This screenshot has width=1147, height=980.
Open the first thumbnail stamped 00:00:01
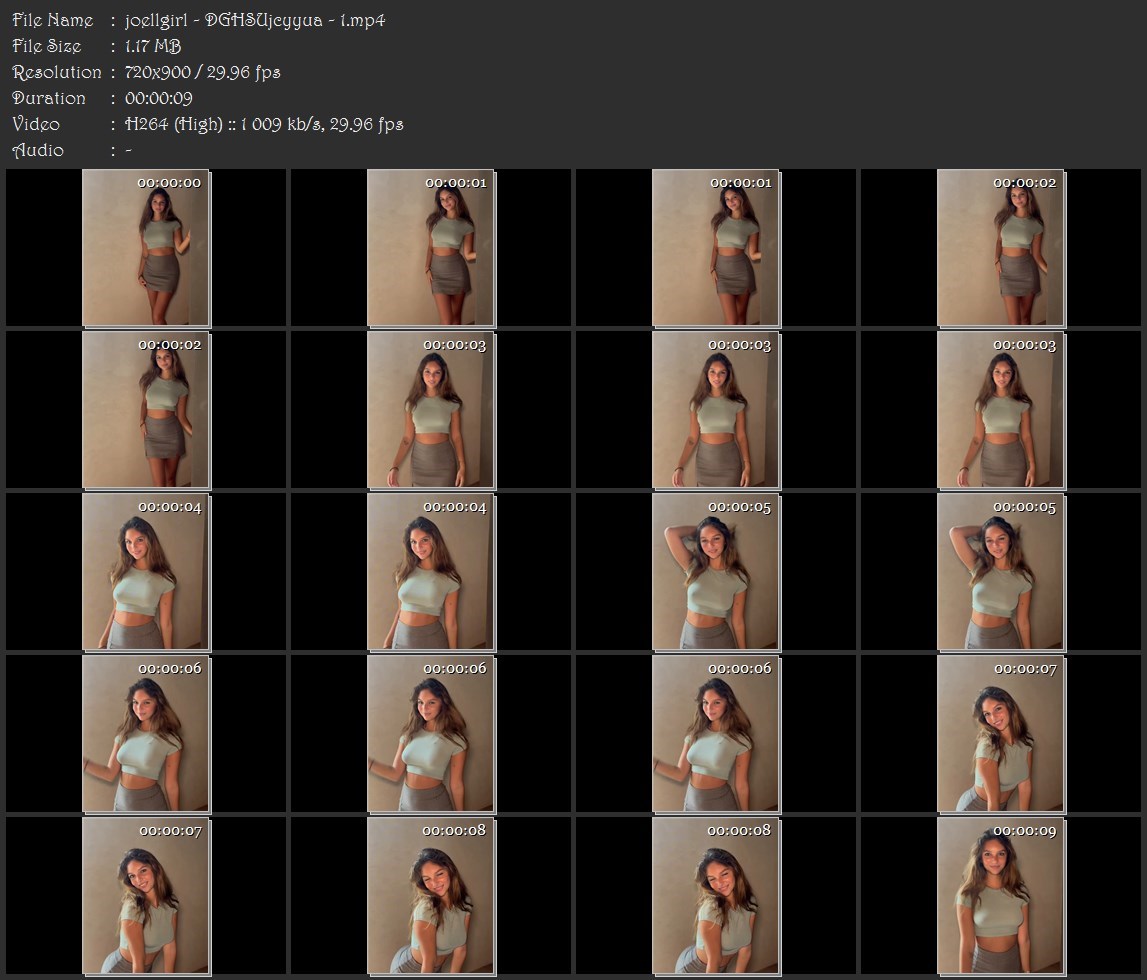[x=431, y=248]
